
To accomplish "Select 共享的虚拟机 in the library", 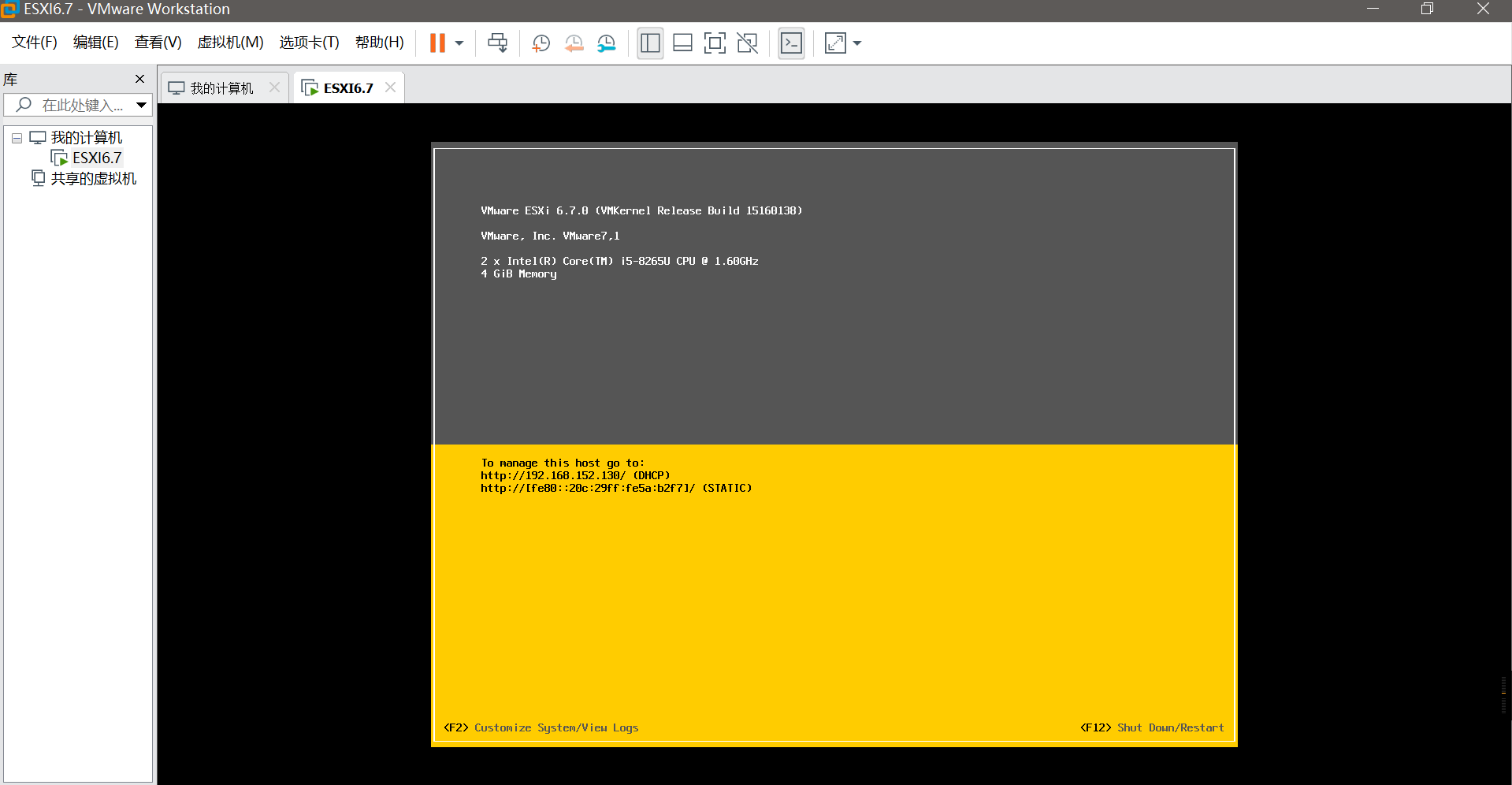I will click(93, 179).
